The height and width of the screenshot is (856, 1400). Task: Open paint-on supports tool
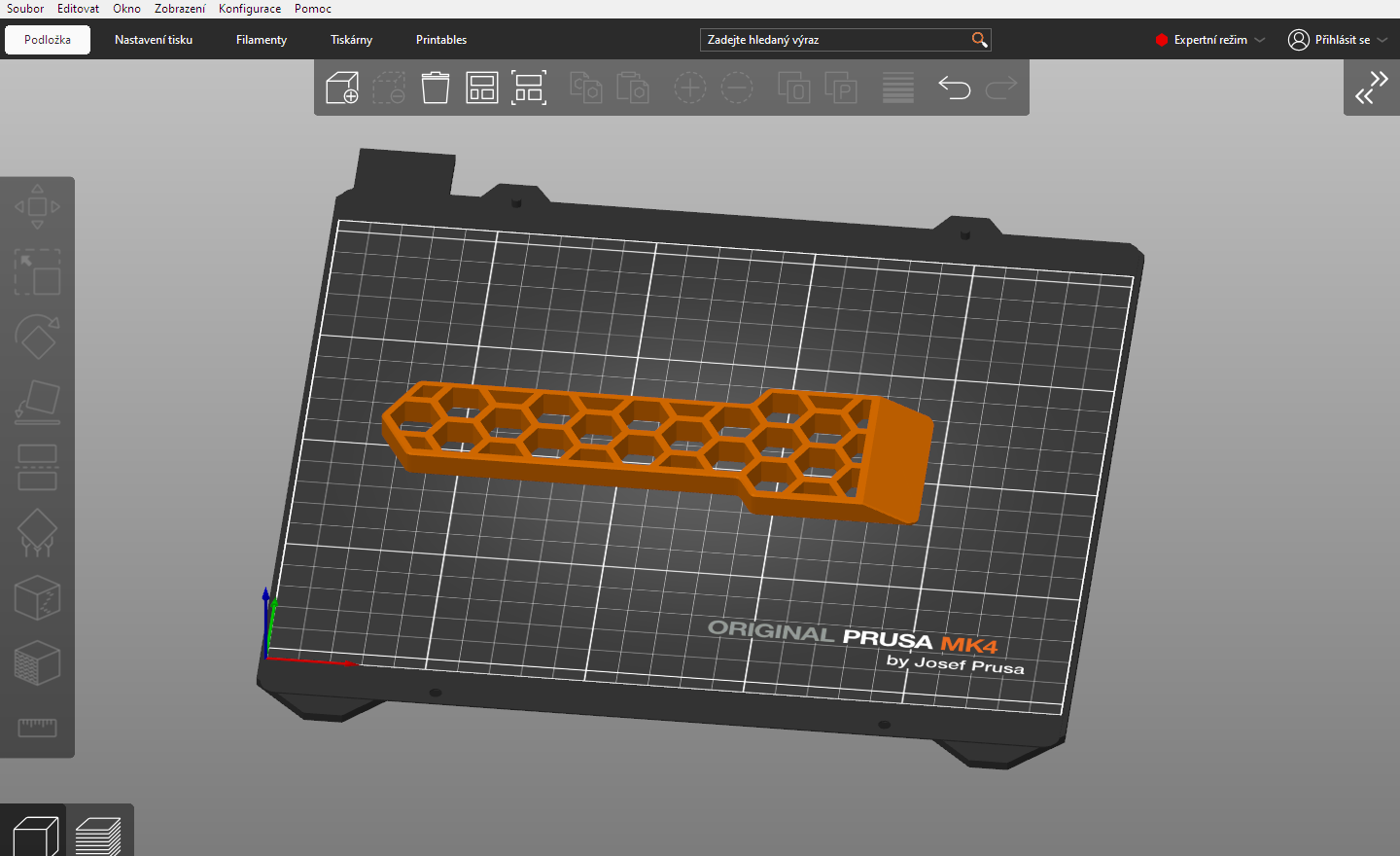[37, 532]
